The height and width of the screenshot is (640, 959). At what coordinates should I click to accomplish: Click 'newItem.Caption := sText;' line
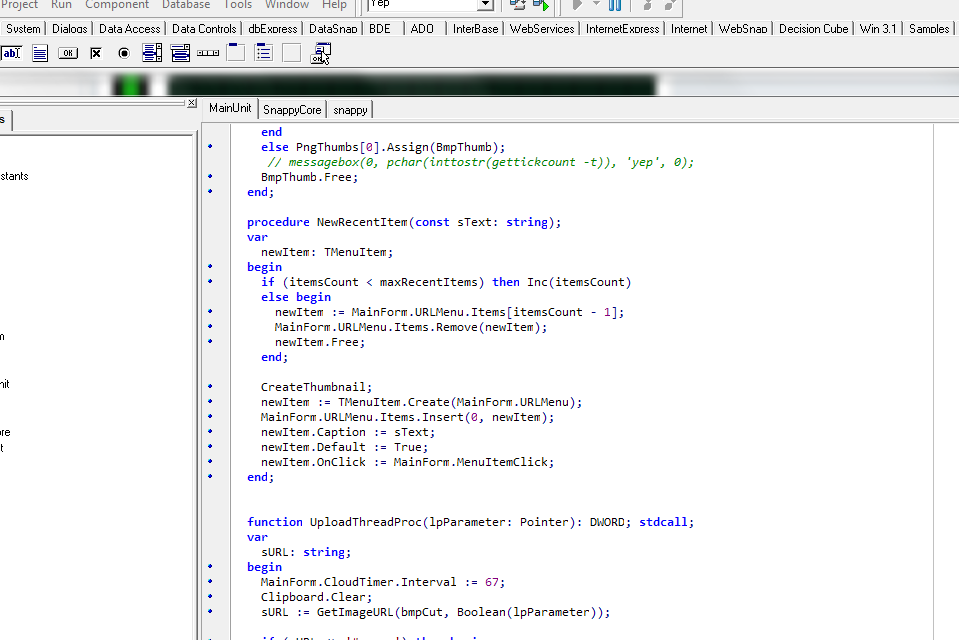348,432
